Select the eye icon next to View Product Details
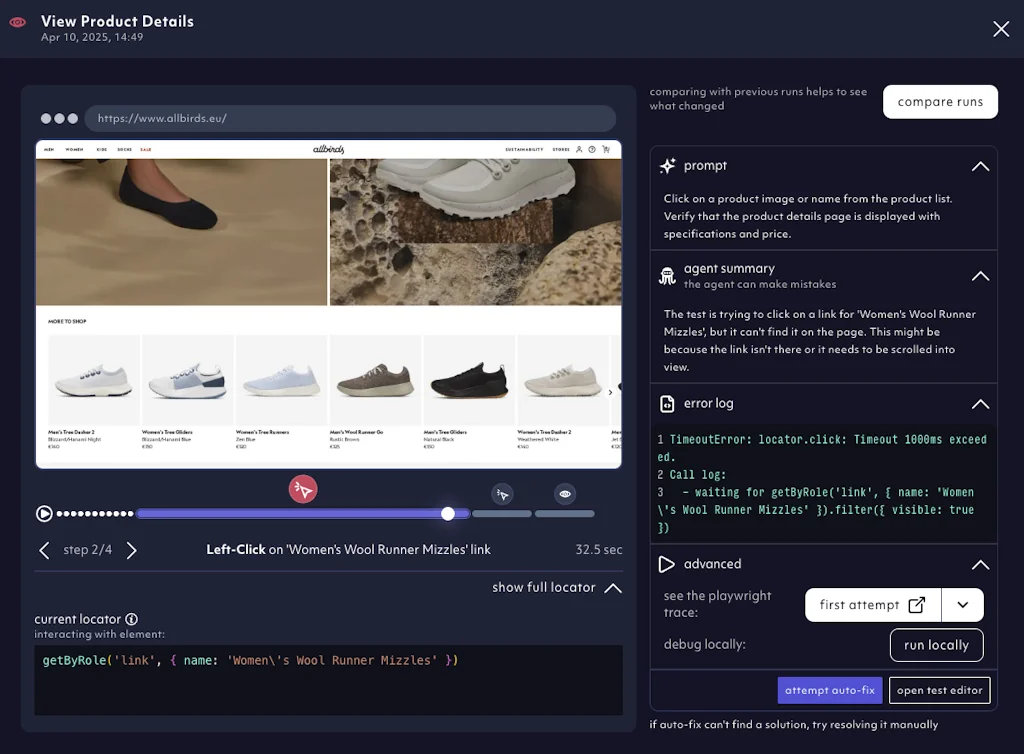This screenshot has width=1024, height=754. click(x=16, y=20)
